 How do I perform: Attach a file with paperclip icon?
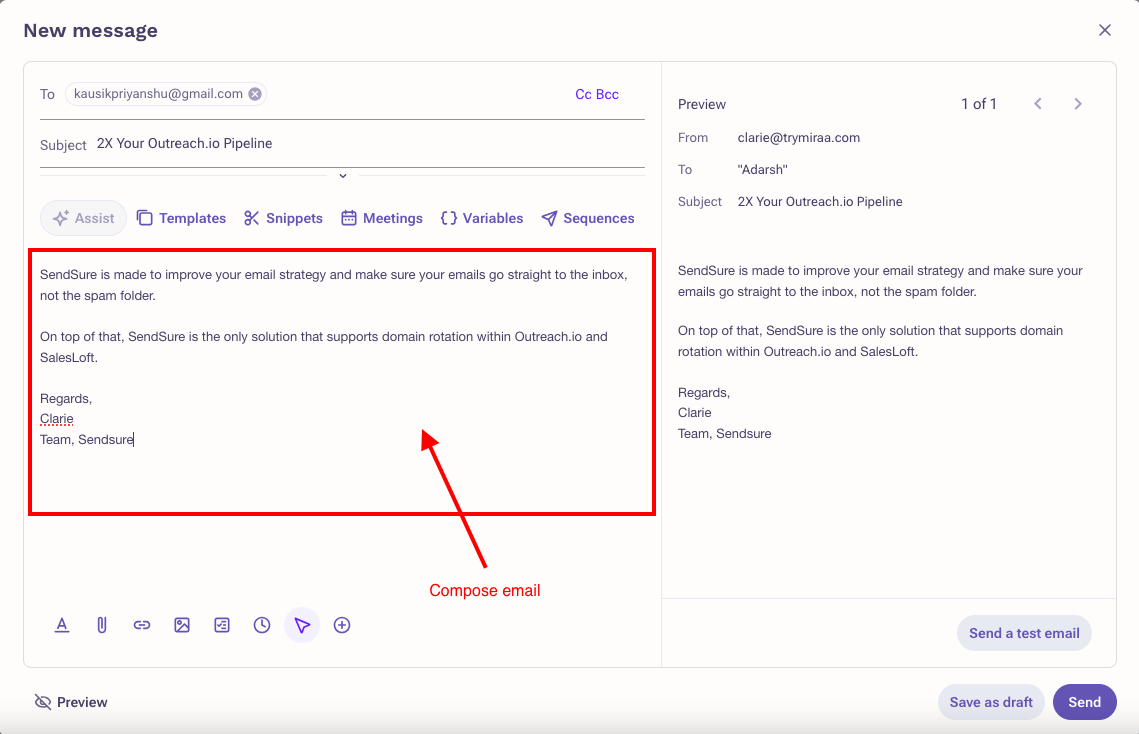click(102, 625)
